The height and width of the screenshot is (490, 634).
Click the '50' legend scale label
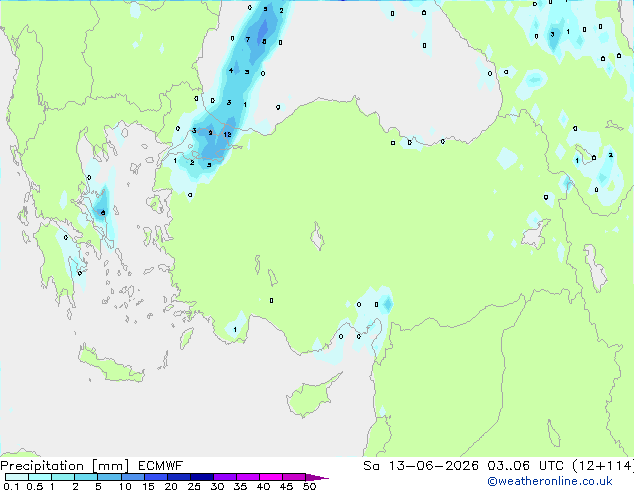309,486
